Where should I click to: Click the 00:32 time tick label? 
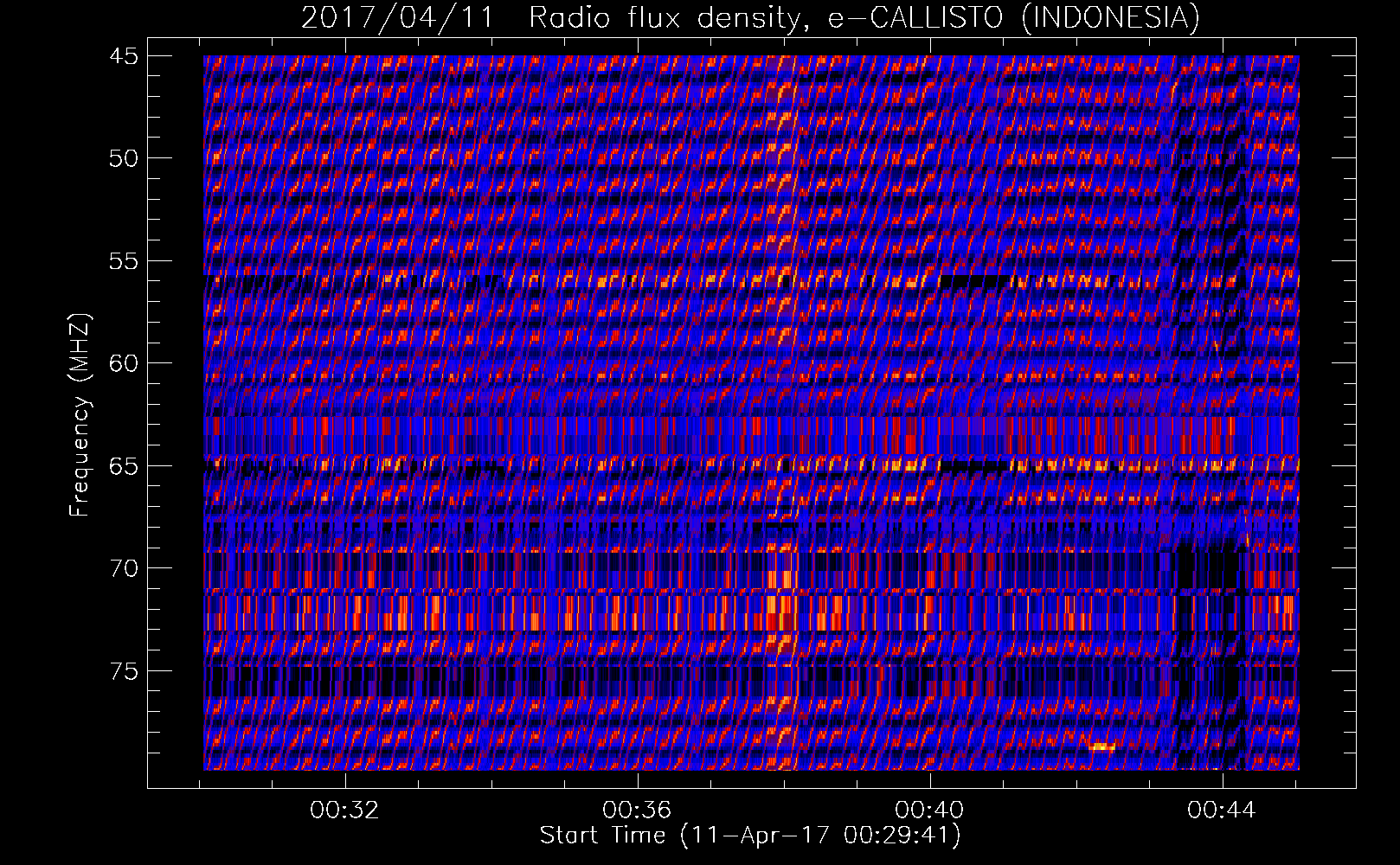[344, 811]
